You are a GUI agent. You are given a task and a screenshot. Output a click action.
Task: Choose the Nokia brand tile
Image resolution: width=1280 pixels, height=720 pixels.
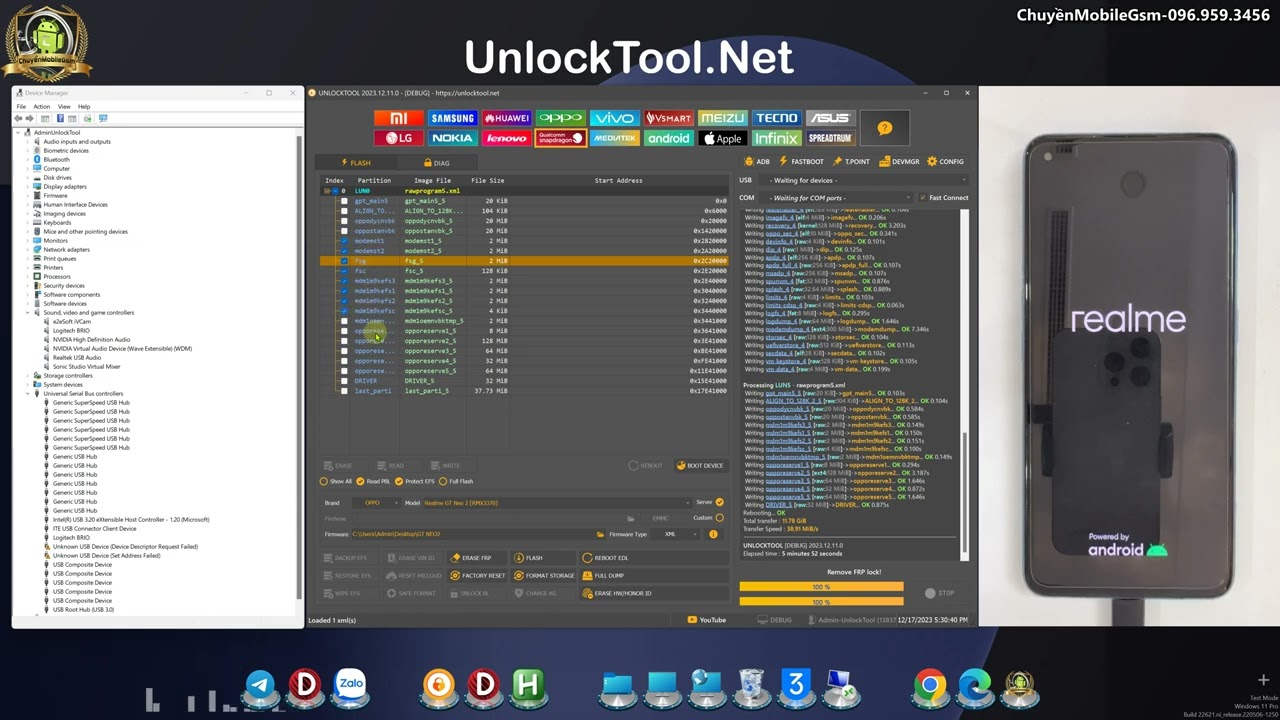(453, 138)
